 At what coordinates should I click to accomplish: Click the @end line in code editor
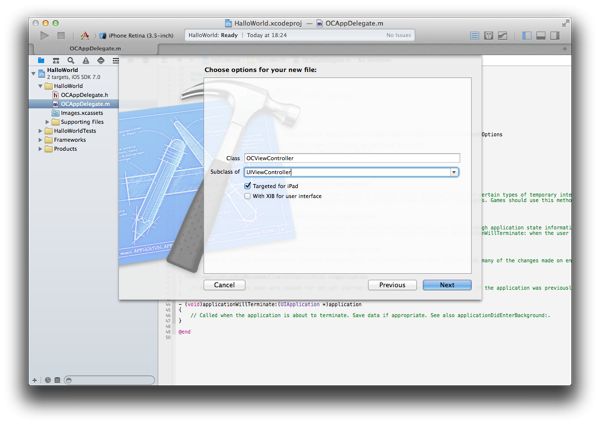184,332
